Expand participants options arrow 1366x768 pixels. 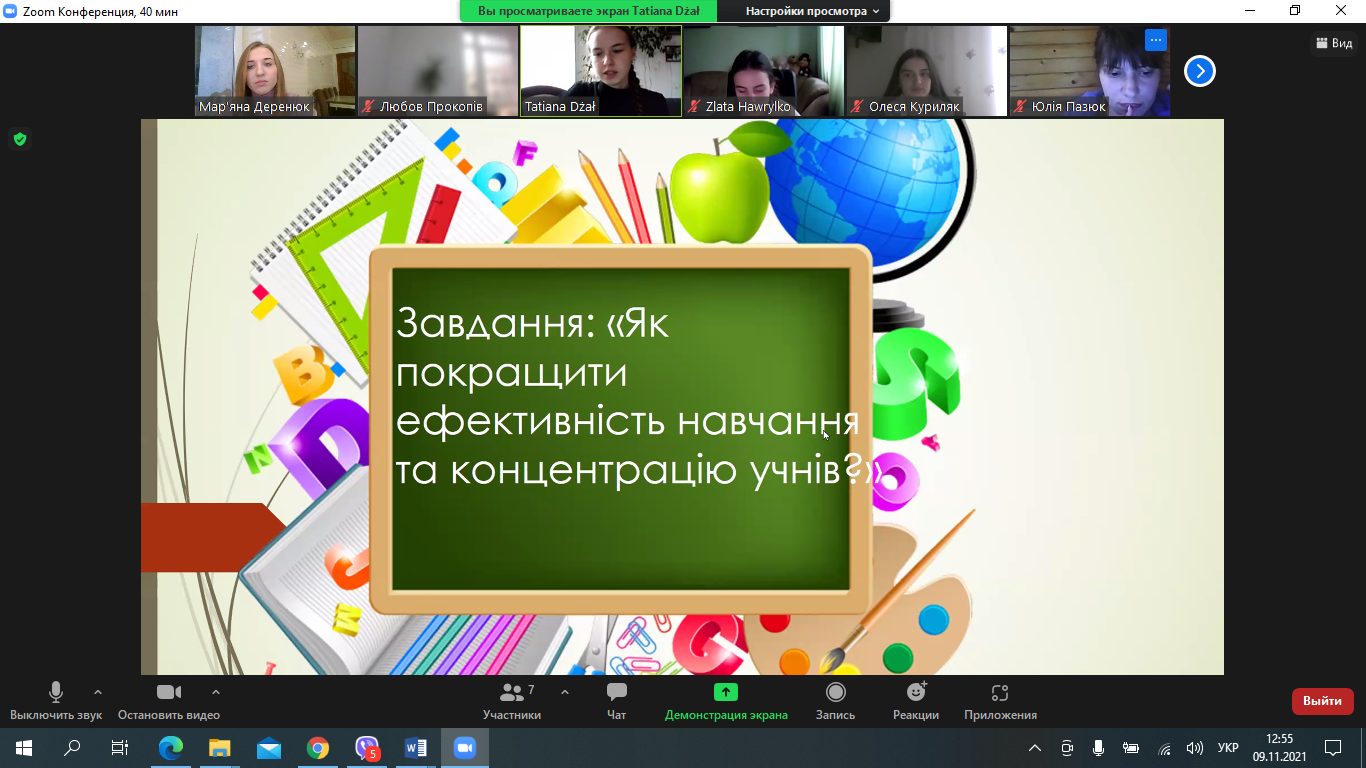(x=565, y=692)
